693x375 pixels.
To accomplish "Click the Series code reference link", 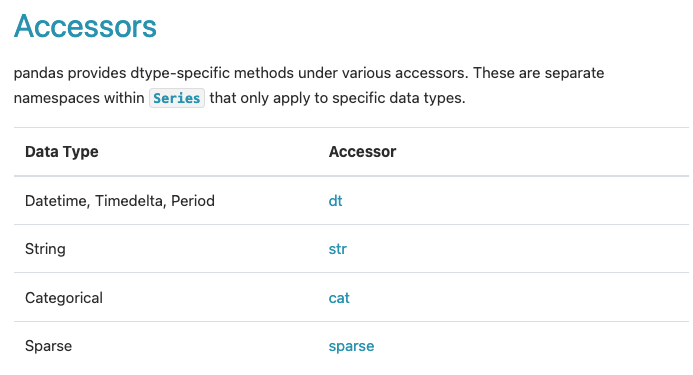I will click(x=177, y=98).
